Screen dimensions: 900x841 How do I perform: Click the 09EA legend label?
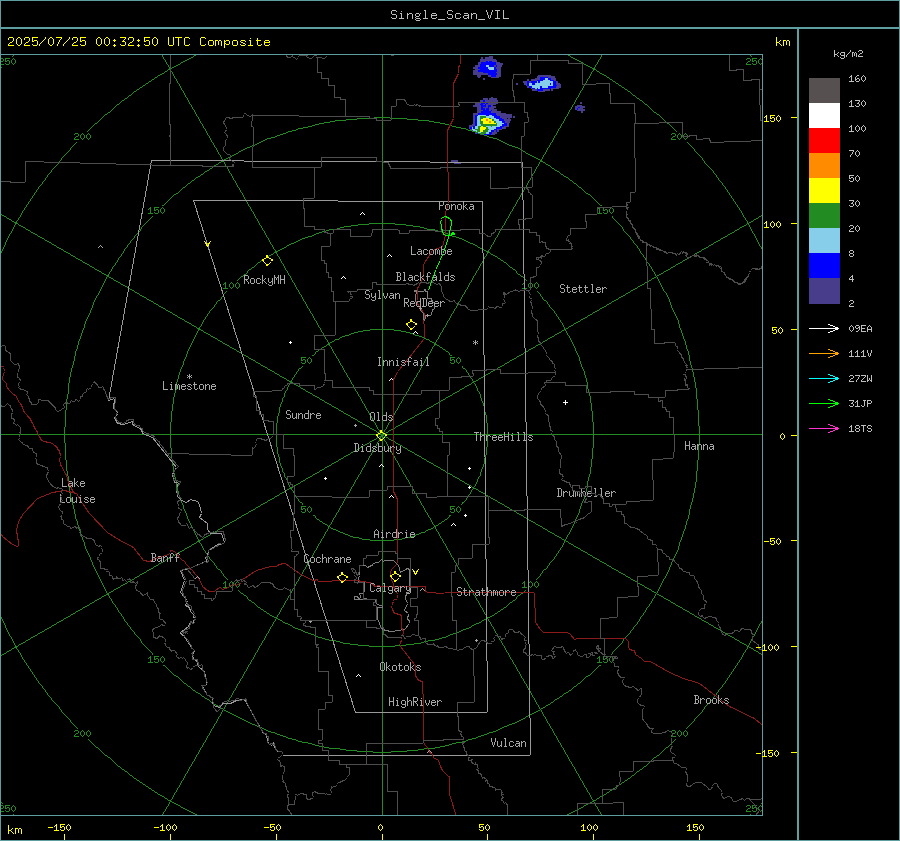coord(860,329)
